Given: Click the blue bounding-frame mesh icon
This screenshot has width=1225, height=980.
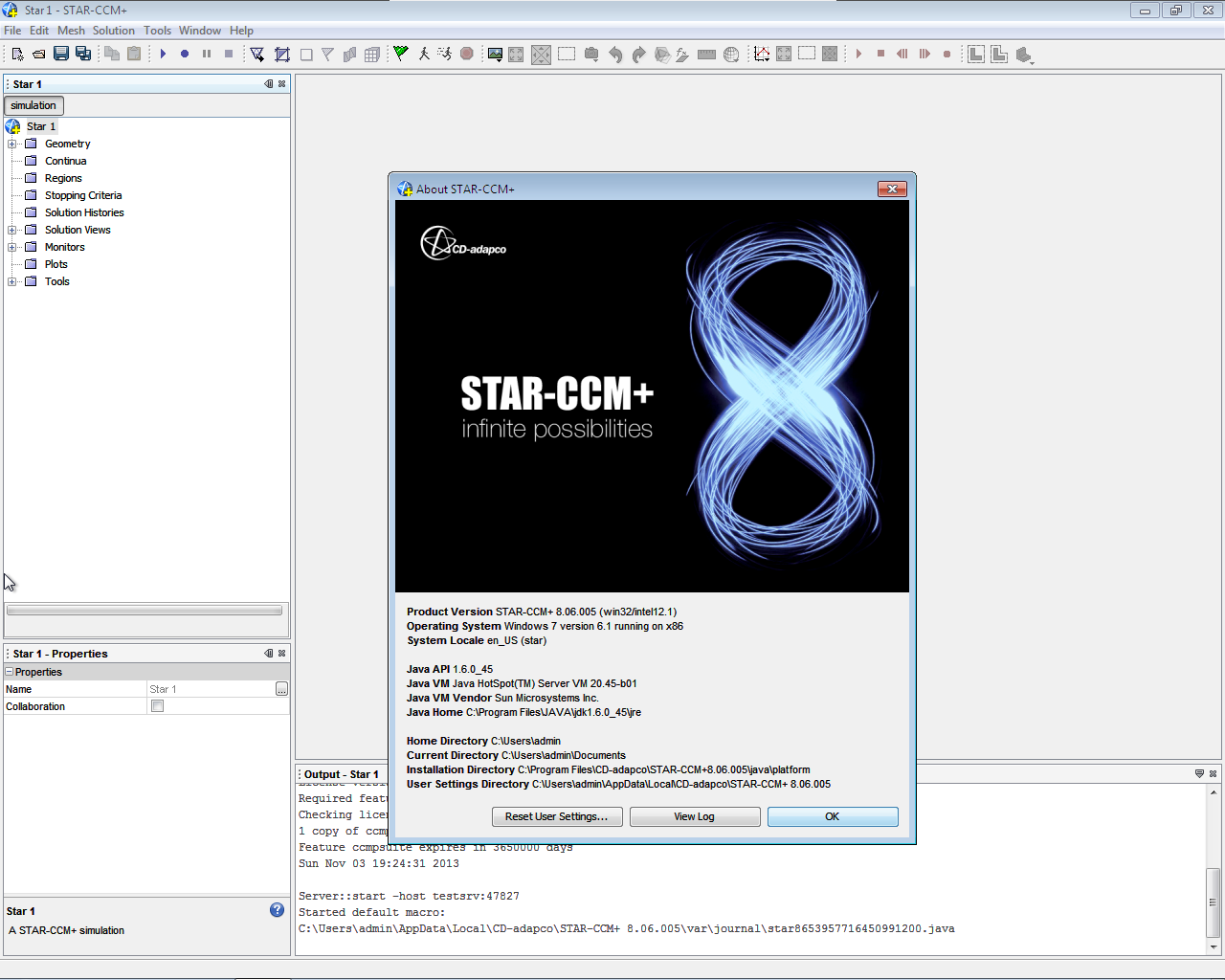Looking at the screenshot, I should coord(282,55).
